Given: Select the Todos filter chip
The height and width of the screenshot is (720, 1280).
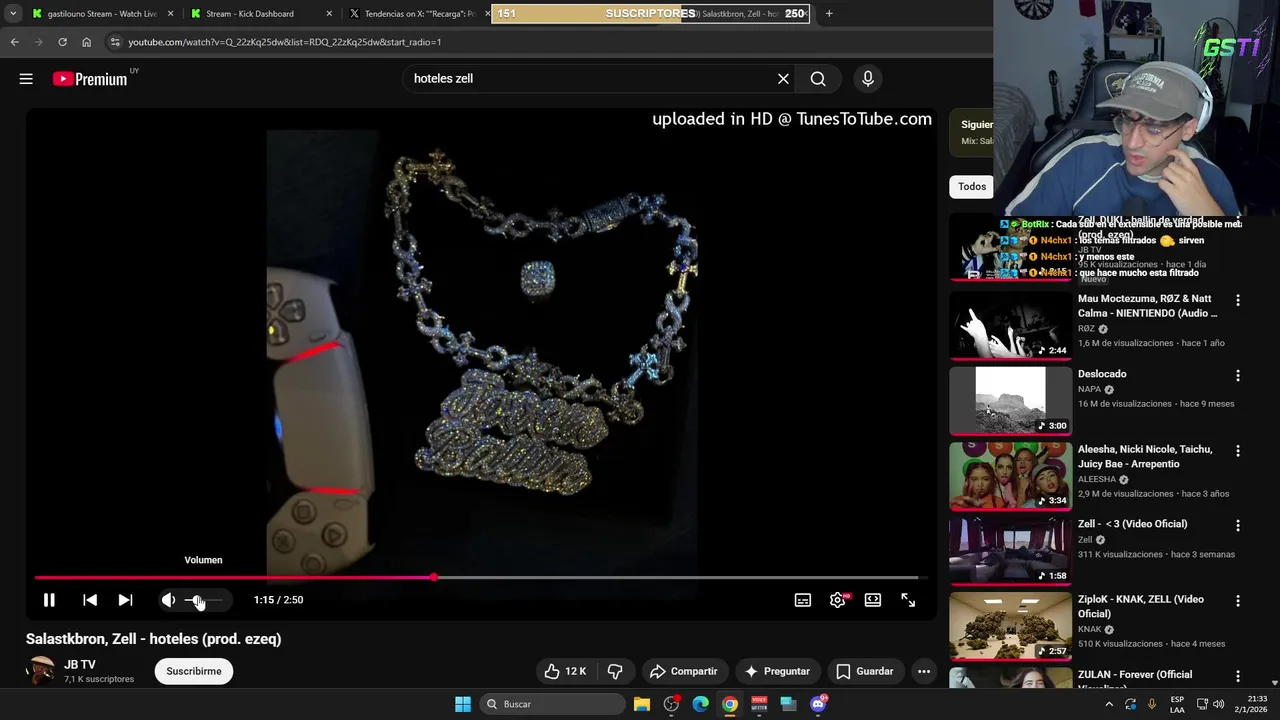Looking at the screenshot, I should coord(971,186).
